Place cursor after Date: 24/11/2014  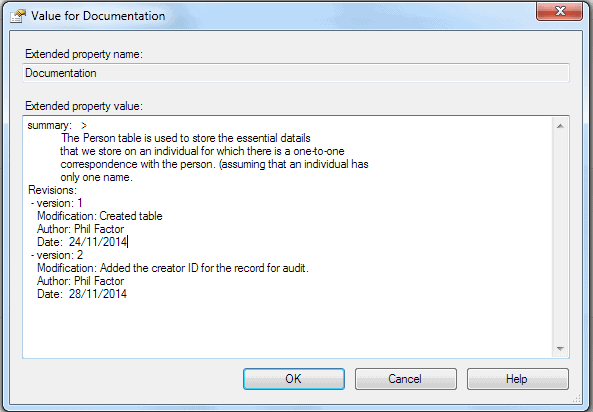click(x=127, y=242)
